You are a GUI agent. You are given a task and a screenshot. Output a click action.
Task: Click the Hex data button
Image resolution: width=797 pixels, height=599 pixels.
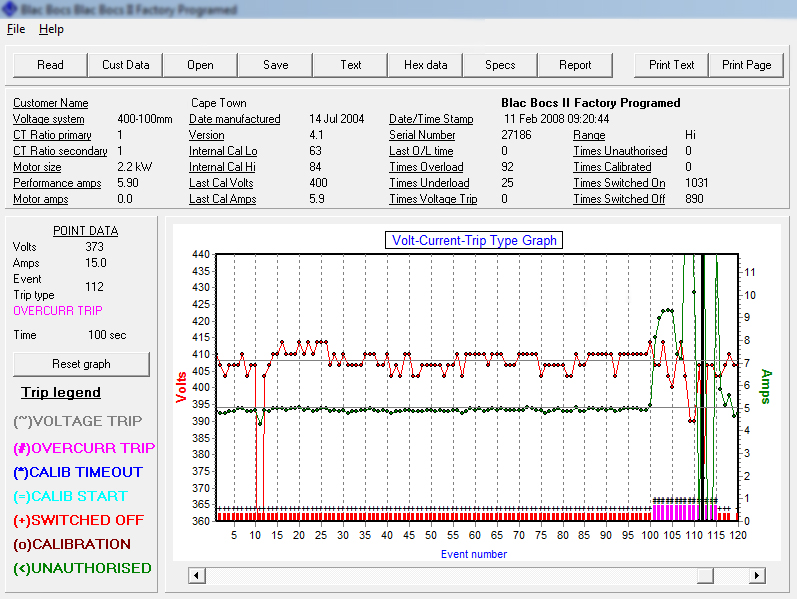[x=425, y=65]
